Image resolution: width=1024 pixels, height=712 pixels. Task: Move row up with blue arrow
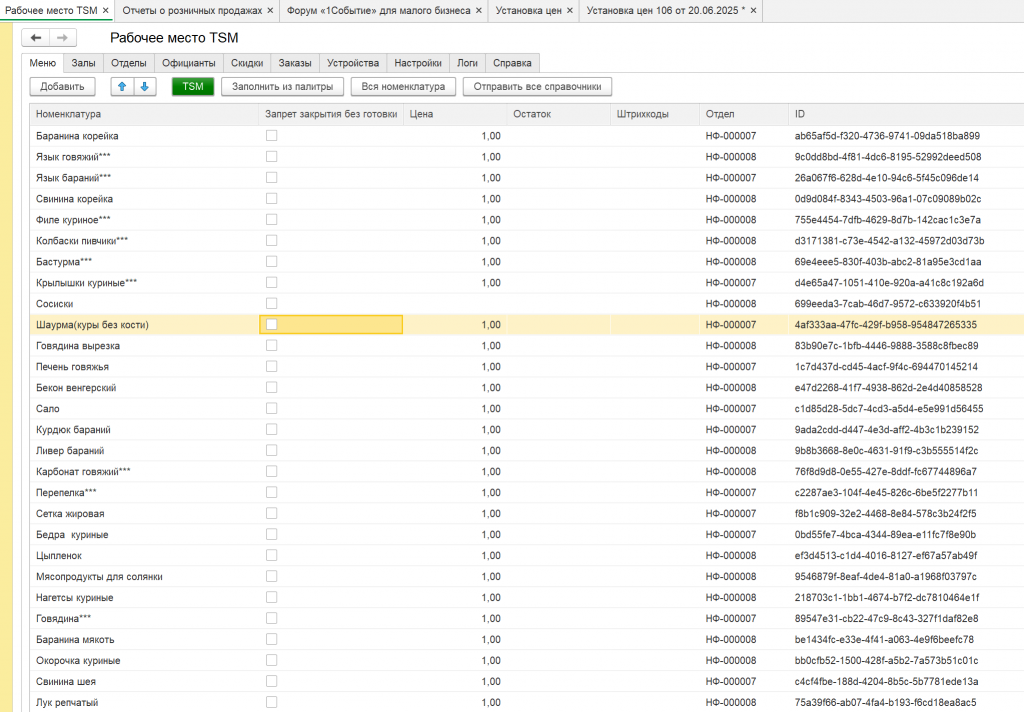(122, 86)
